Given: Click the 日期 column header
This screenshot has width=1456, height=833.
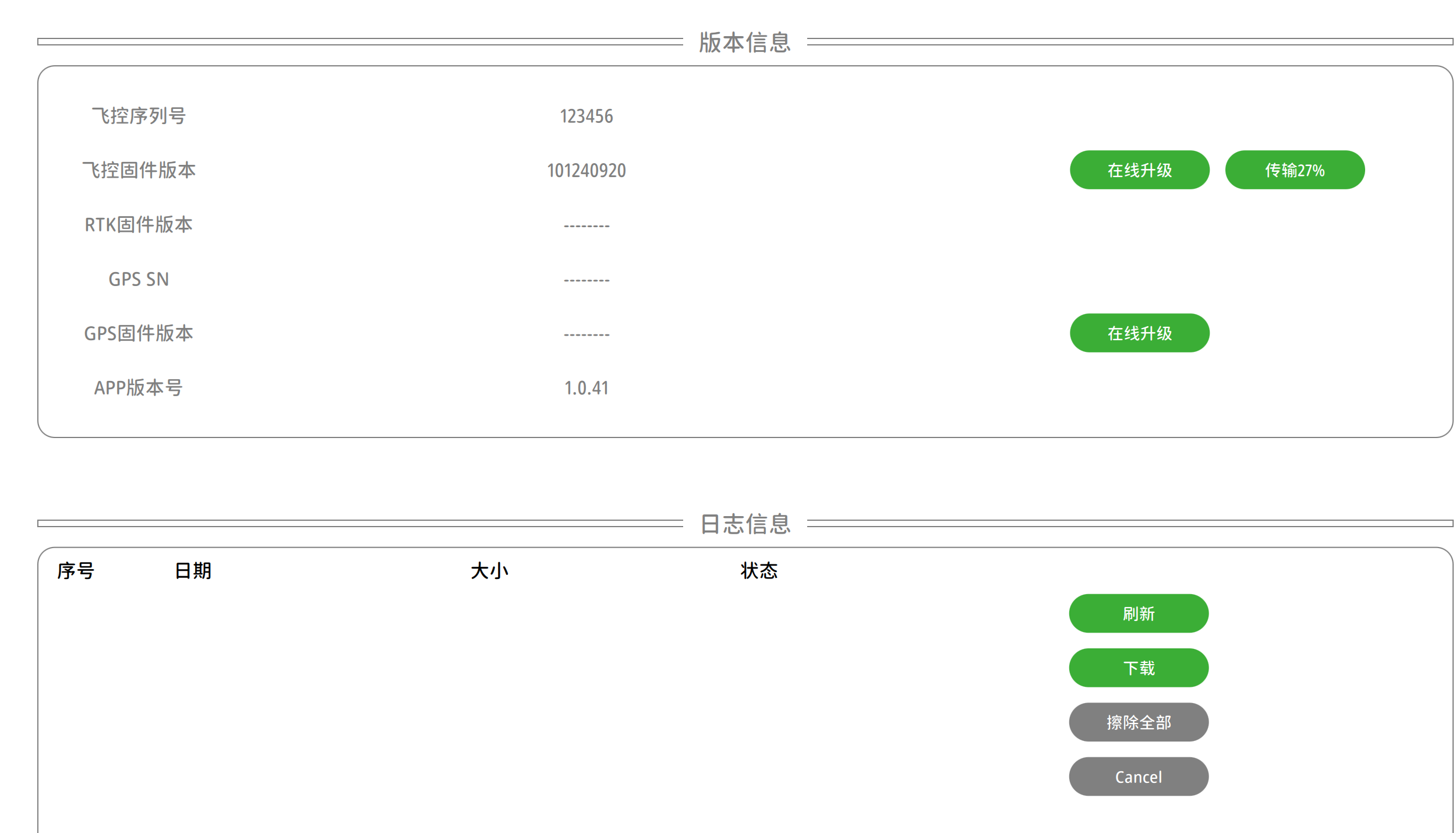Looking at the screenshot, I should click(193, 571).
